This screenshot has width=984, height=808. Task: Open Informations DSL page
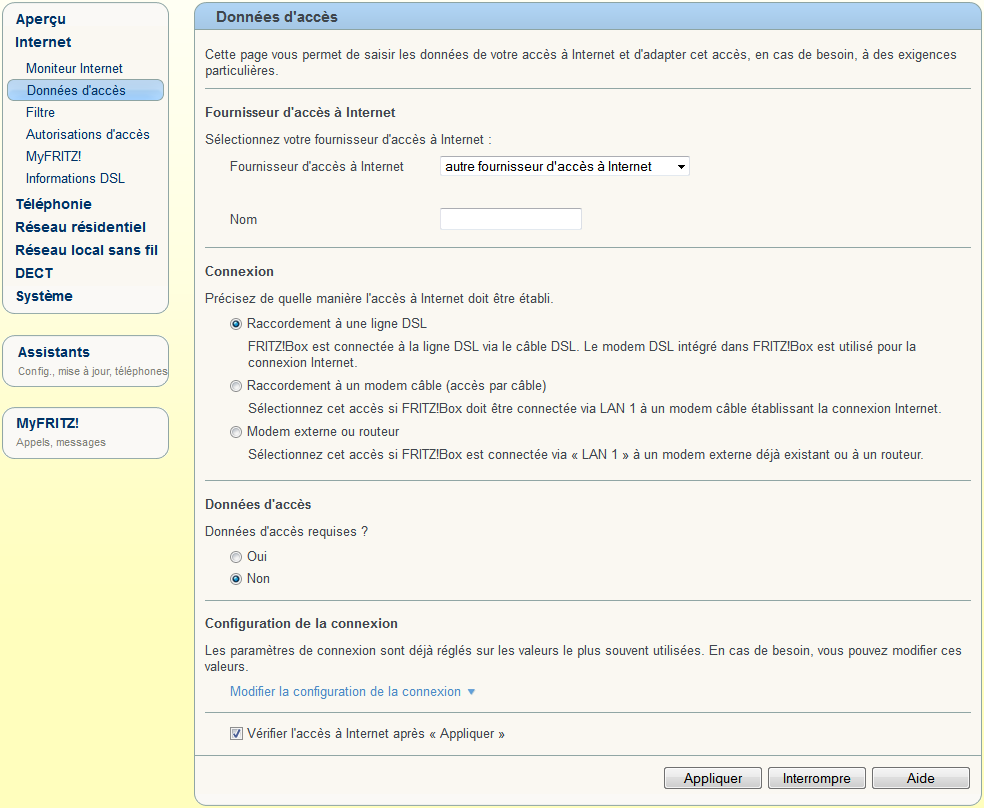click(75, 178)
